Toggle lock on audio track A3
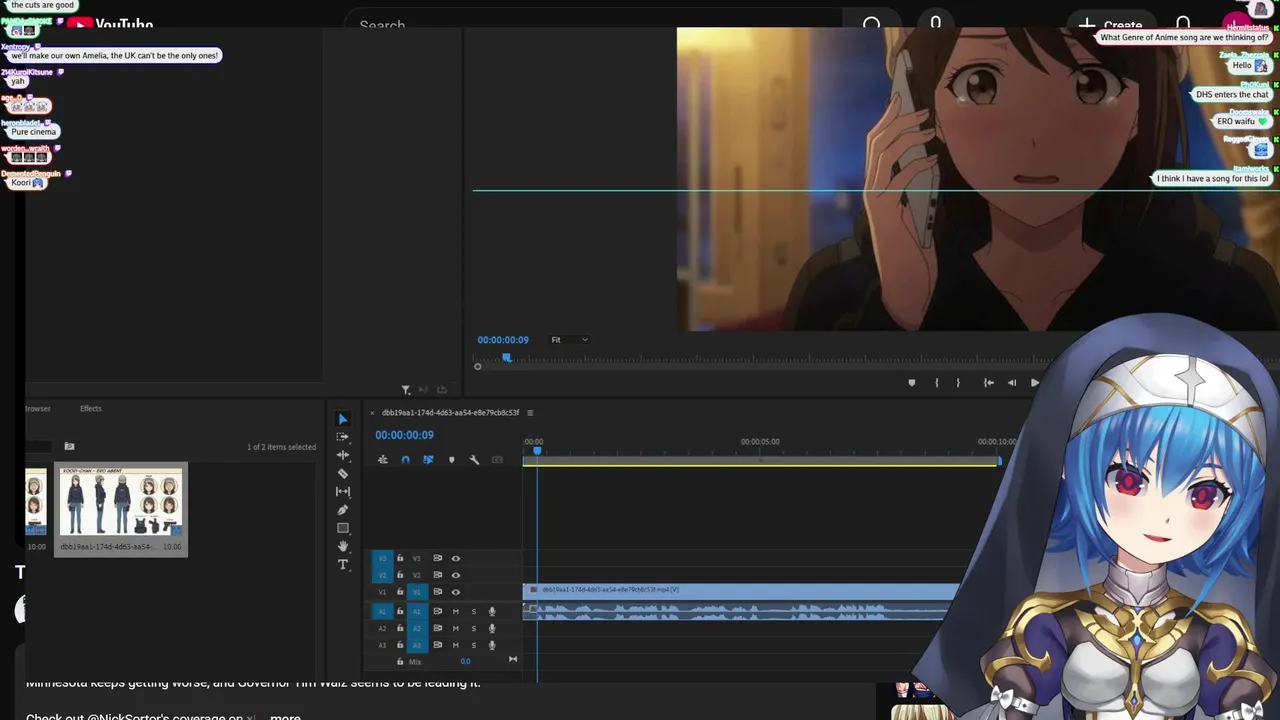The height and width of the screenshot is (720, 1280). [400, 645]
